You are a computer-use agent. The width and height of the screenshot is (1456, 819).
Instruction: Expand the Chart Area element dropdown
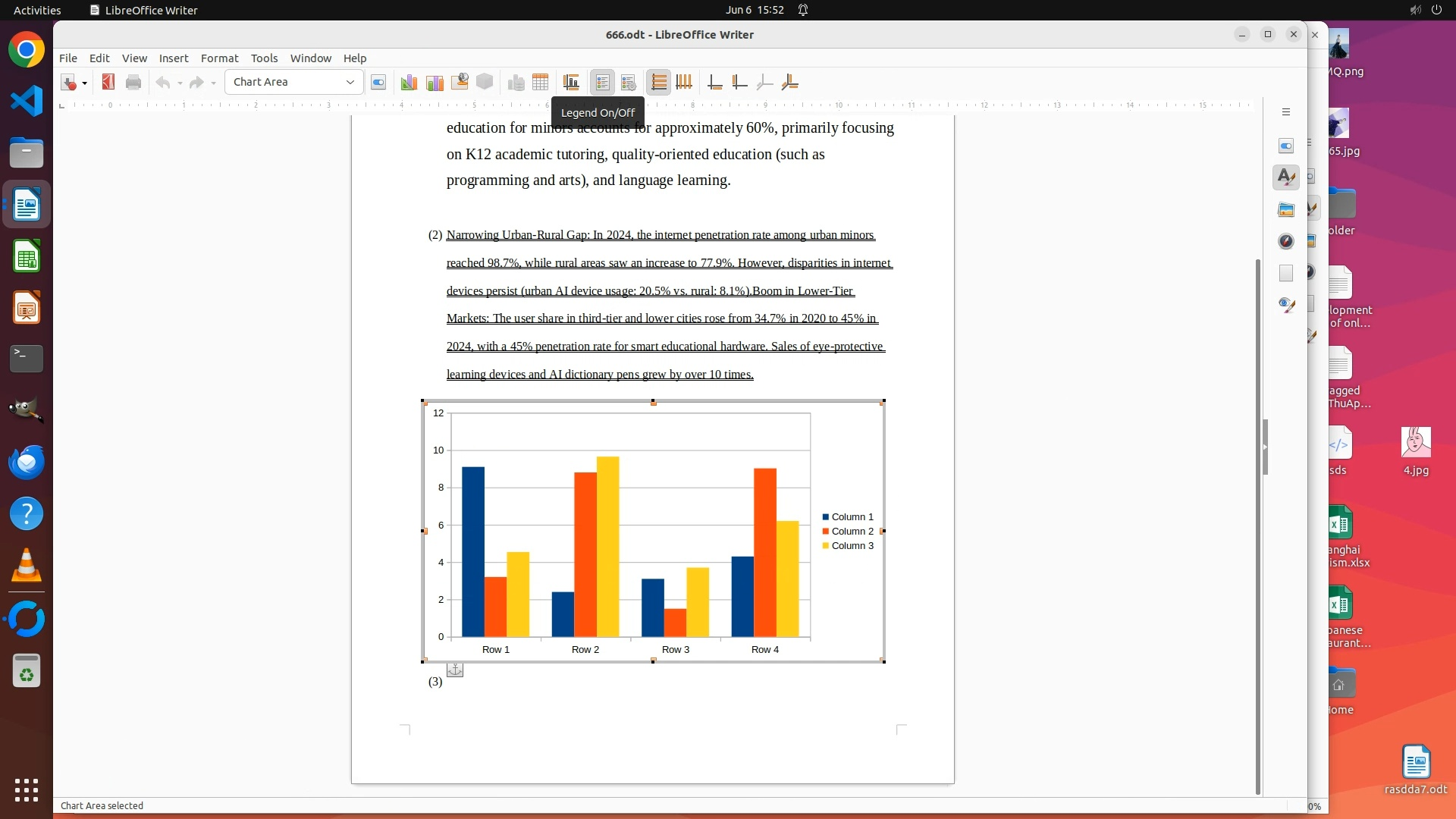click(x=350, y=82)
